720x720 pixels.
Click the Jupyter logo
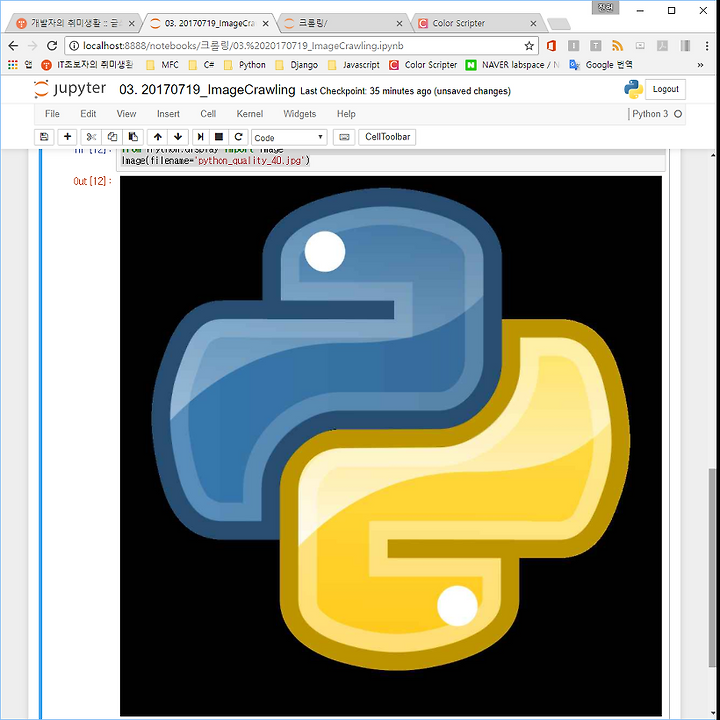[x=70, y=89]
